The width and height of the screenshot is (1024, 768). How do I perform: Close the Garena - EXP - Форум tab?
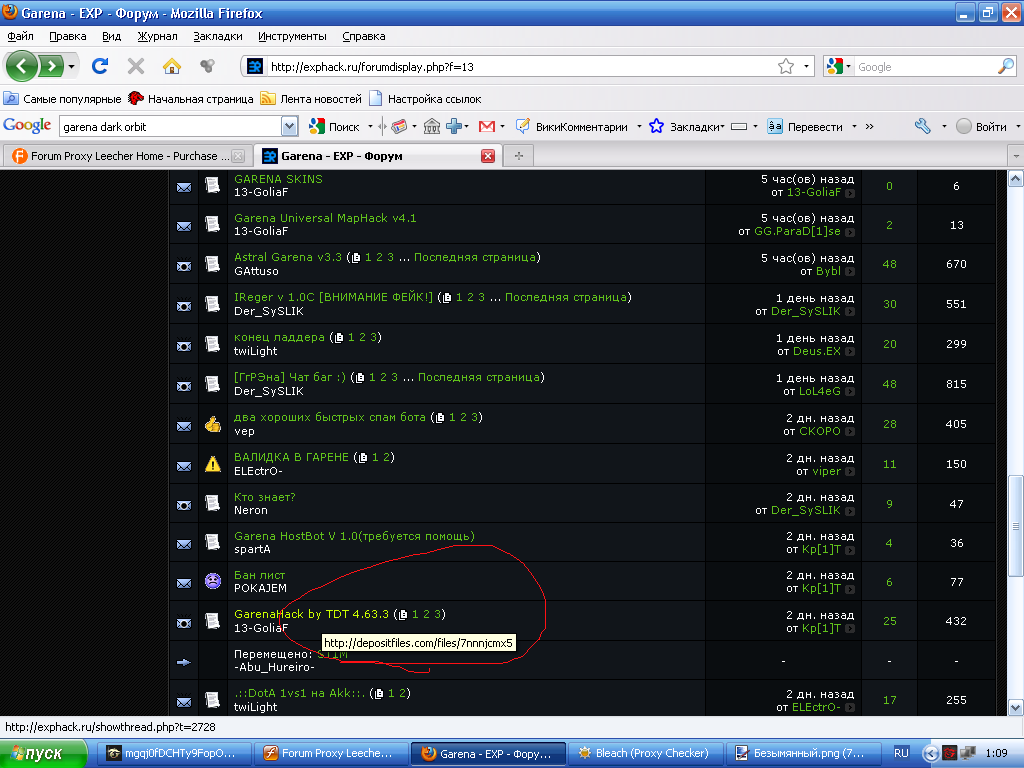(x=487, y=156)
